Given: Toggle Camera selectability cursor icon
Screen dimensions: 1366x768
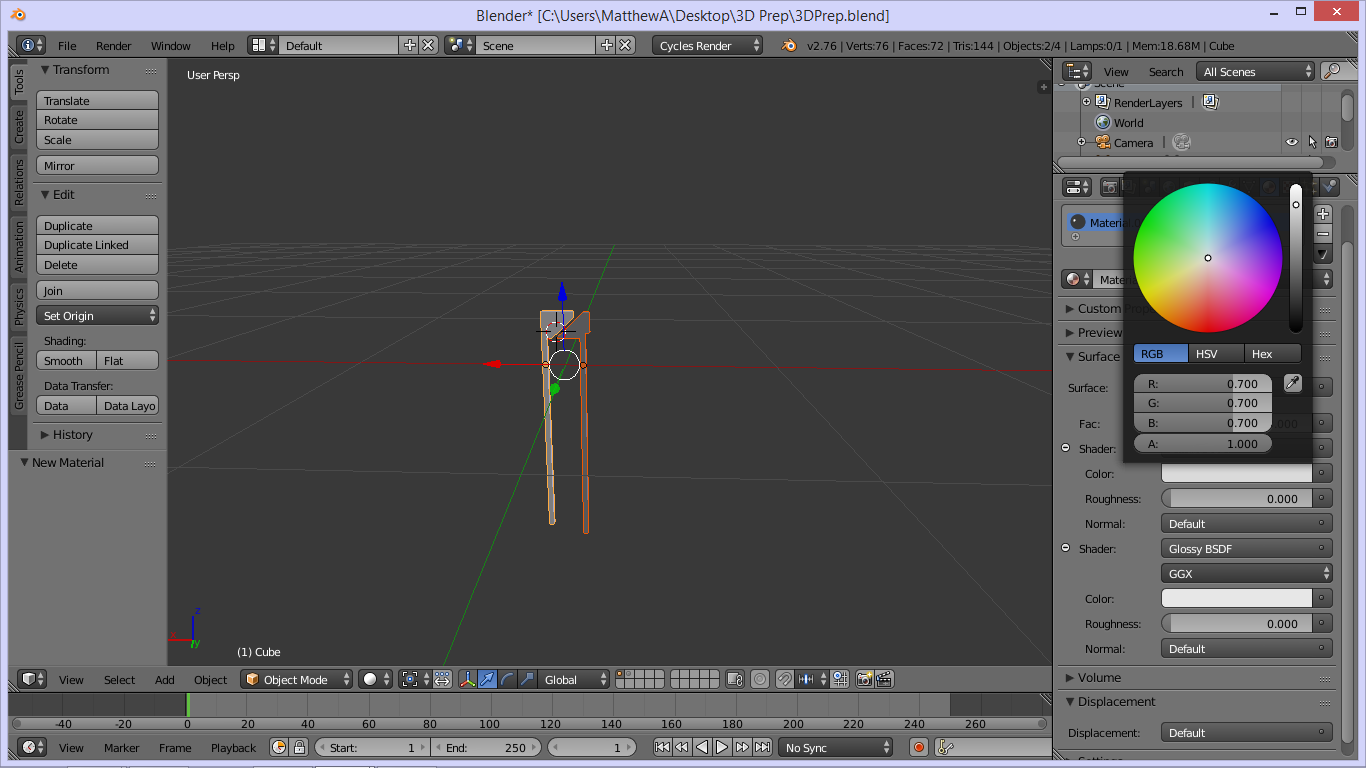Looking at the screenshot, I should click(1311, 142).
